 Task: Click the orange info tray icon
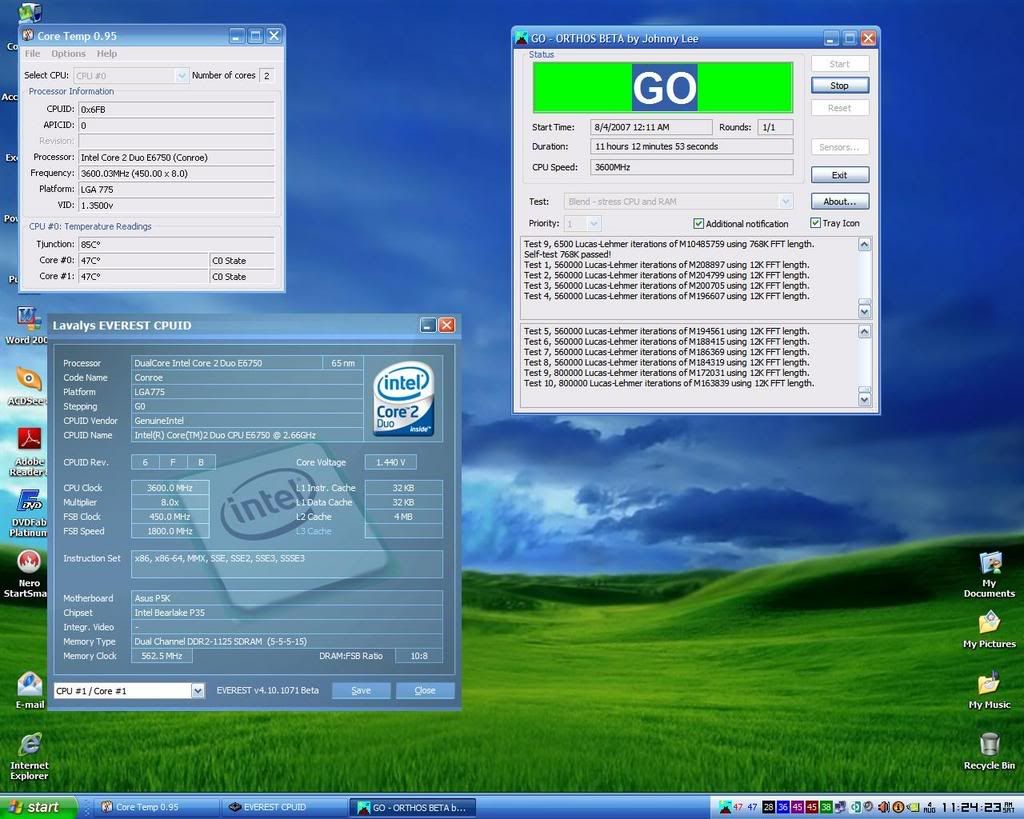click(x=898, y=807)
